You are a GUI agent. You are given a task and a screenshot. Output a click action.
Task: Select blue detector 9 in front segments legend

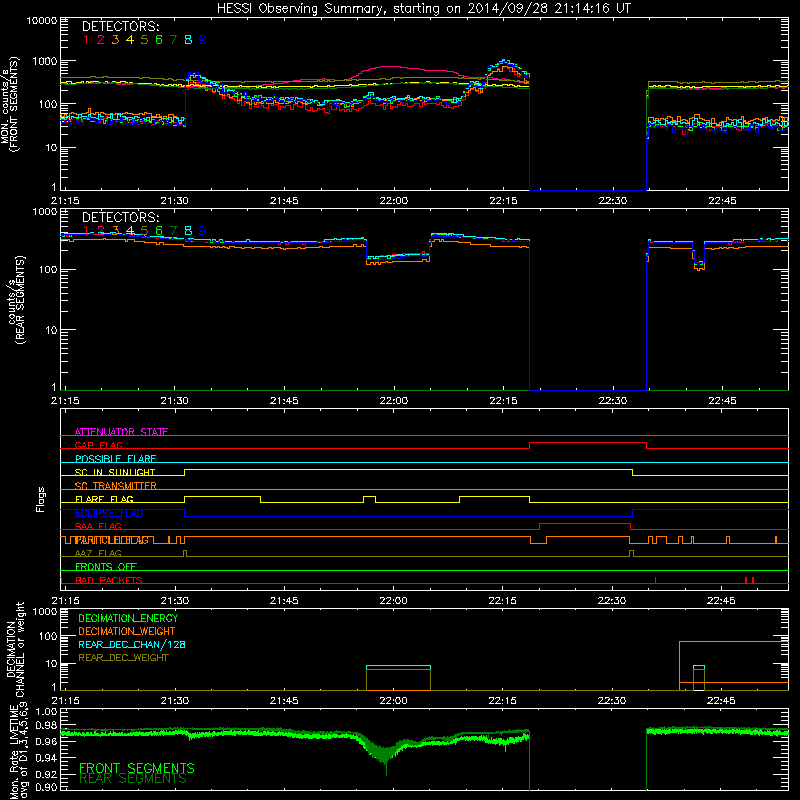tap(203, 40)
